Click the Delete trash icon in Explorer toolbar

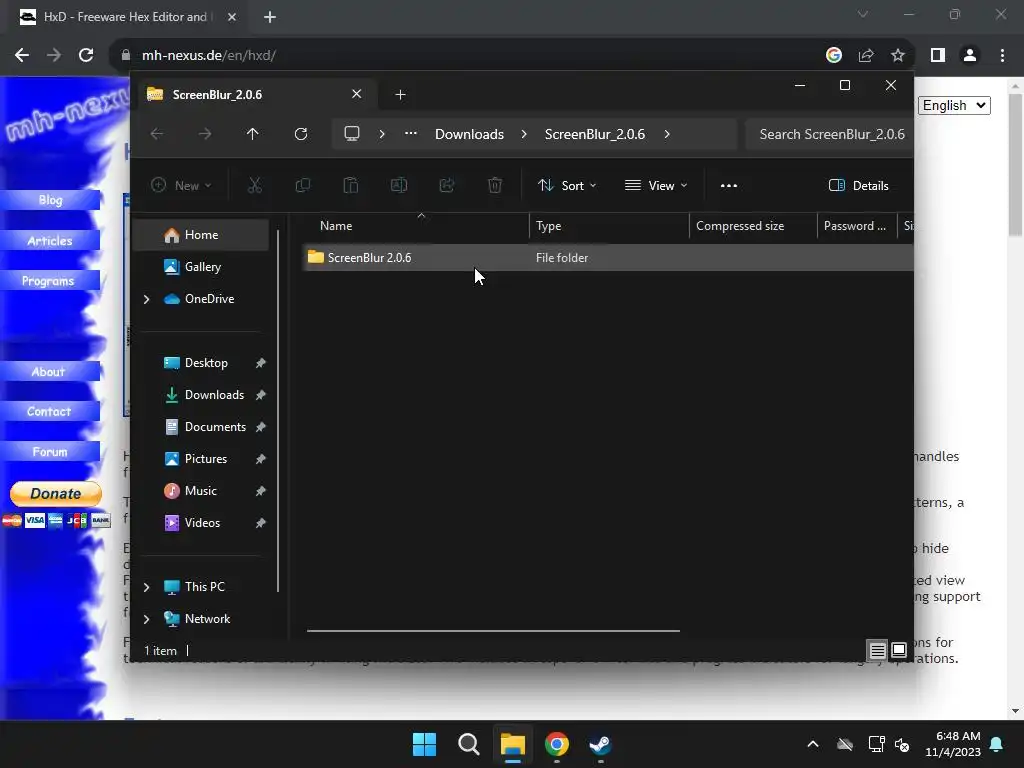point(495,185)
